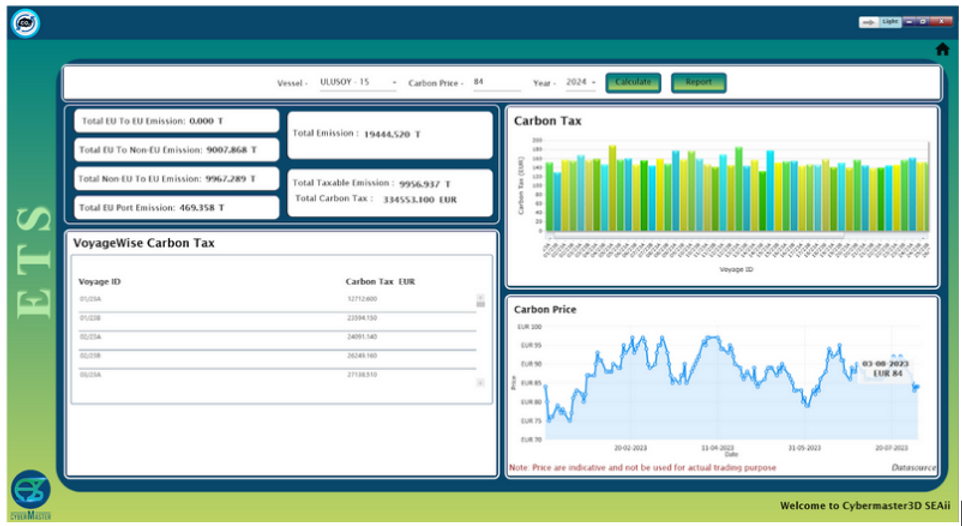Minimize the application window
Image resolution: width=962 pixels, height=526 pixels.
point(909,22)
